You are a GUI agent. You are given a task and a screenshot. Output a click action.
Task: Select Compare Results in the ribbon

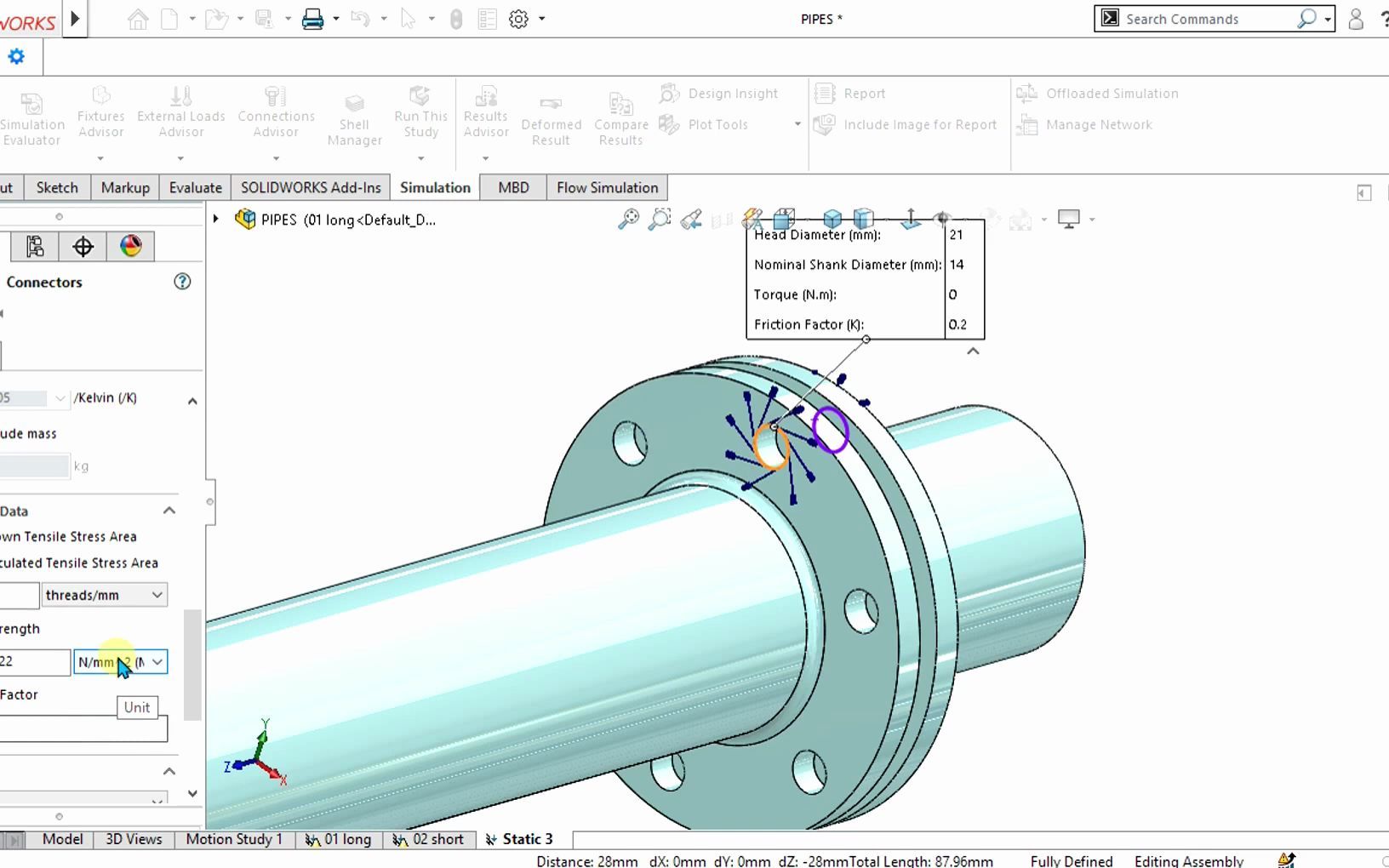[x=620, y=117]
